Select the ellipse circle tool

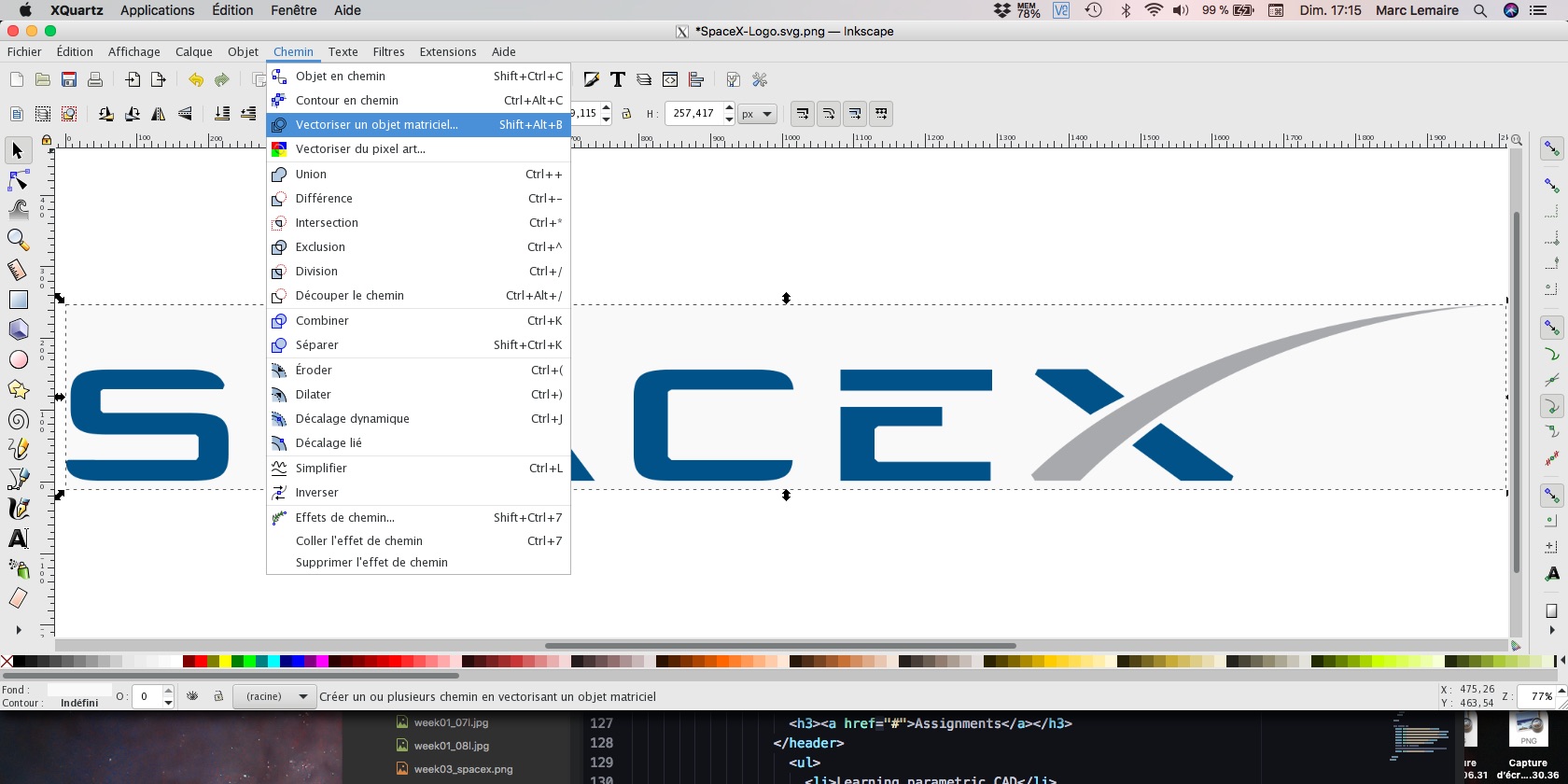tap(18, 359)
